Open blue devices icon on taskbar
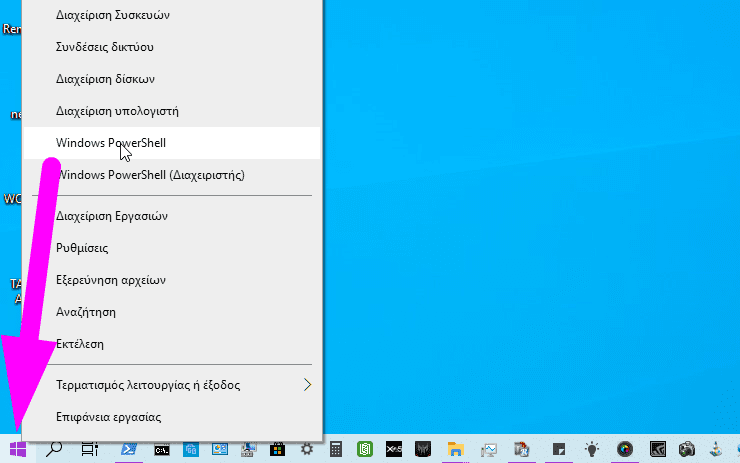The width and height of the screenshot is (740, 463). (x=191, y=449)
